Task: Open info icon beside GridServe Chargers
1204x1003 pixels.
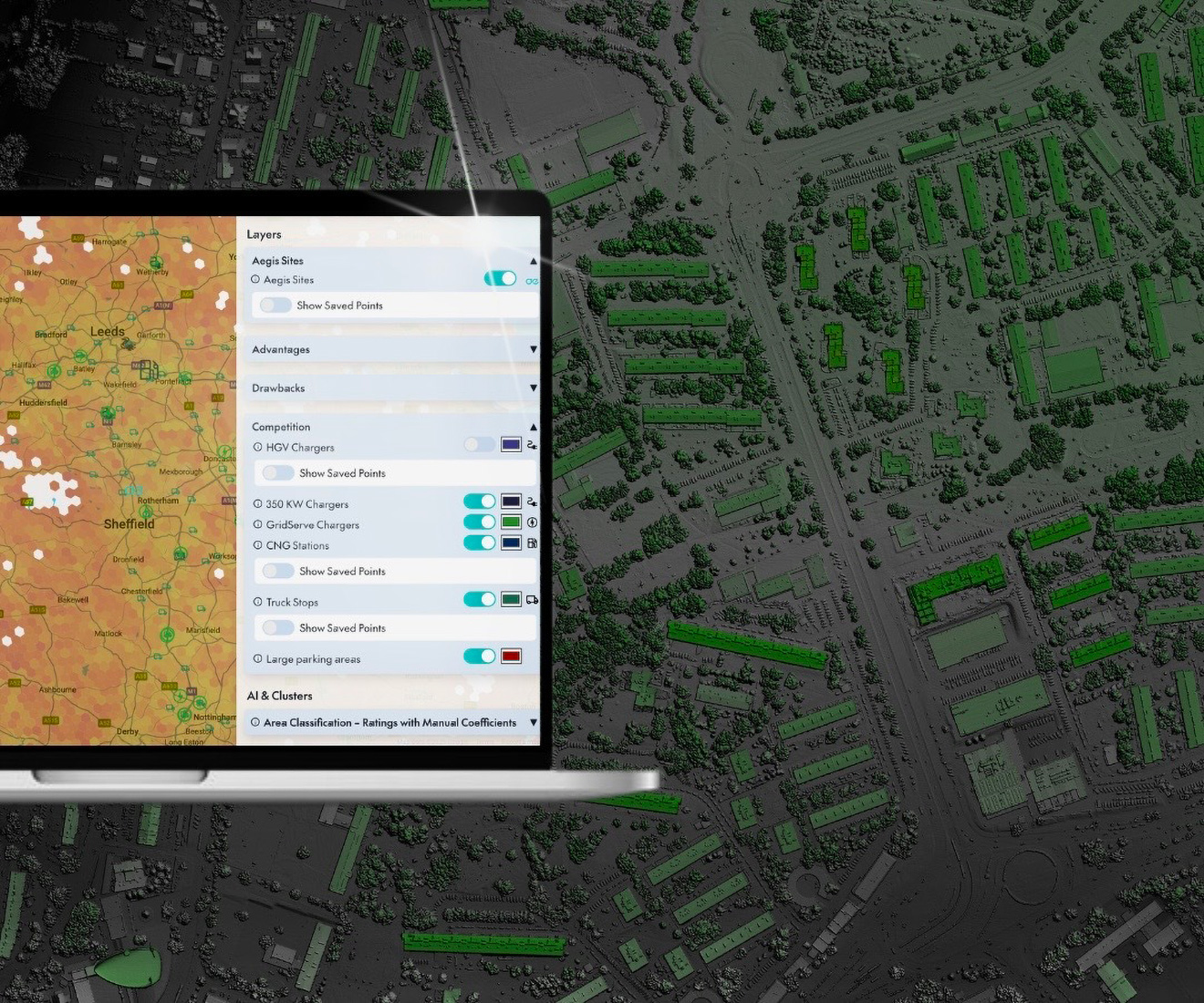Action: [x=258, y=524]
